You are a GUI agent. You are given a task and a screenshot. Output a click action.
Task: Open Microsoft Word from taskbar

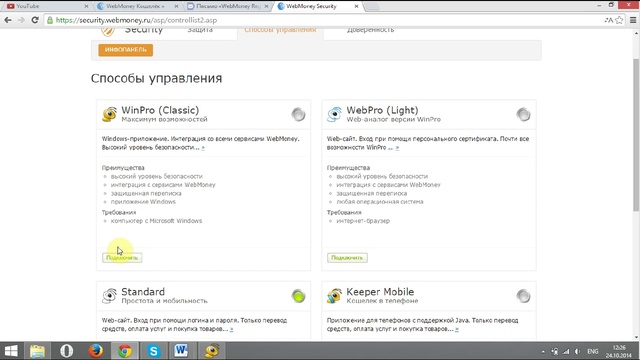[x=181, y=351]
